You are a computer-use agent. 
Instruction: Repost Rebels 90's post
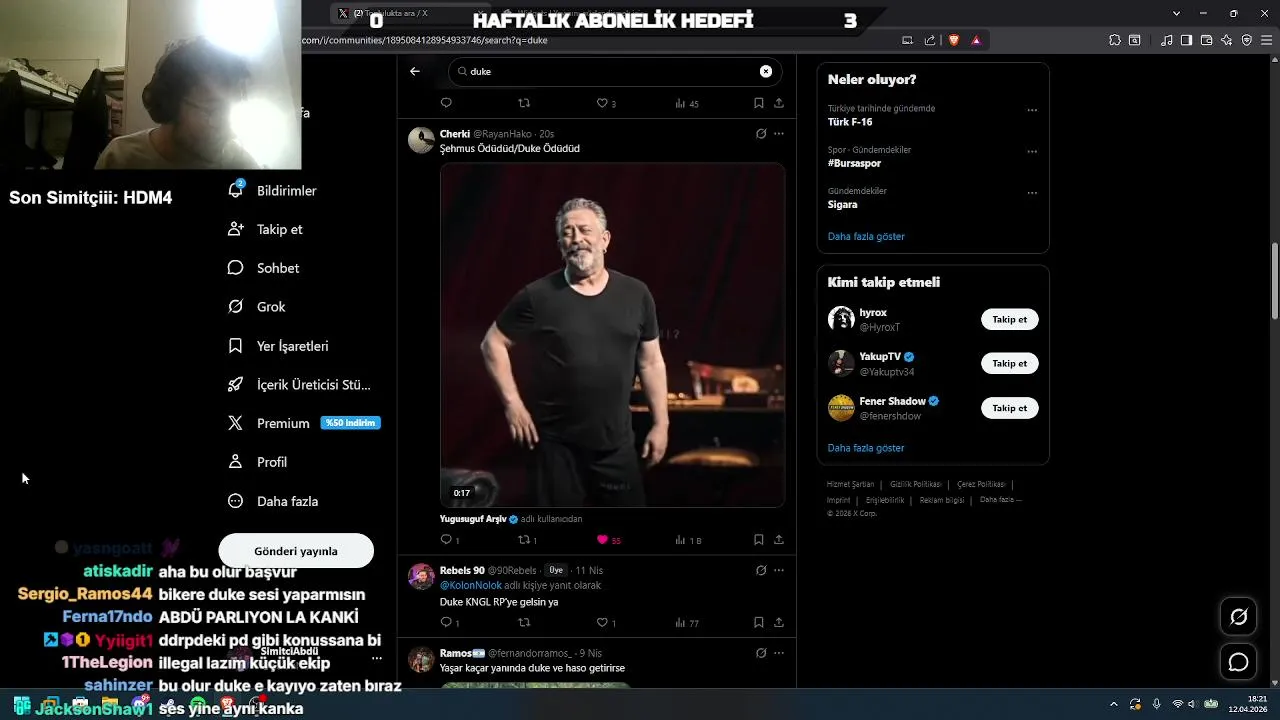pyautogui.click(x=524, y=623)
